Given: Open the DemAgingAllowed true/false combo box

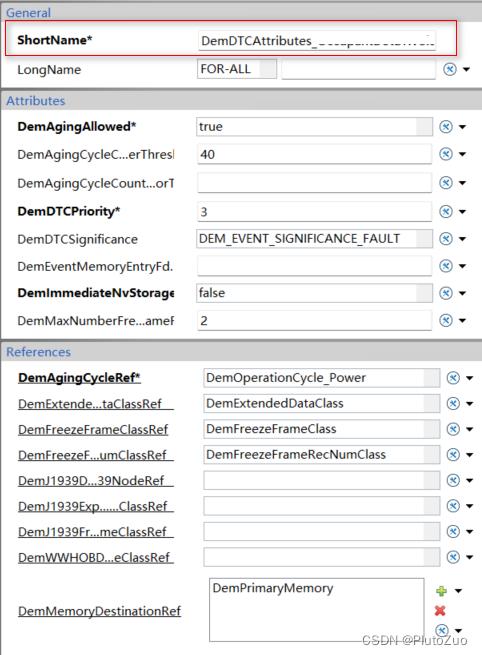Looking at the screenshot, I should (x=315, y=127).
